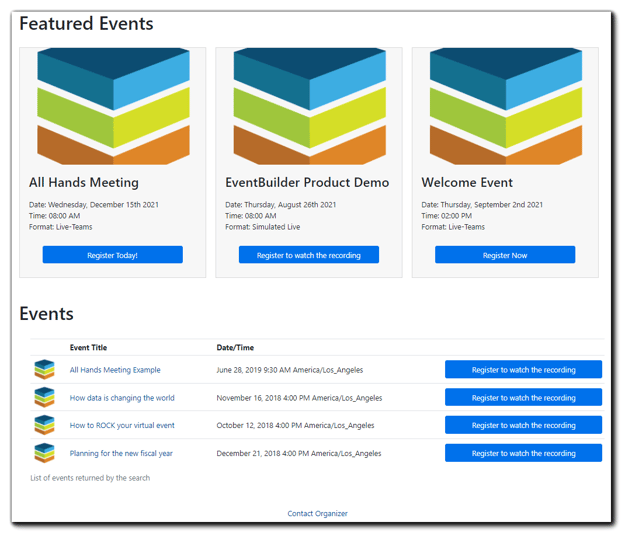Viewport: 632px width, 543px height.
Task: Click the Time: 02:00 PM text
Action: coord(447,216)
